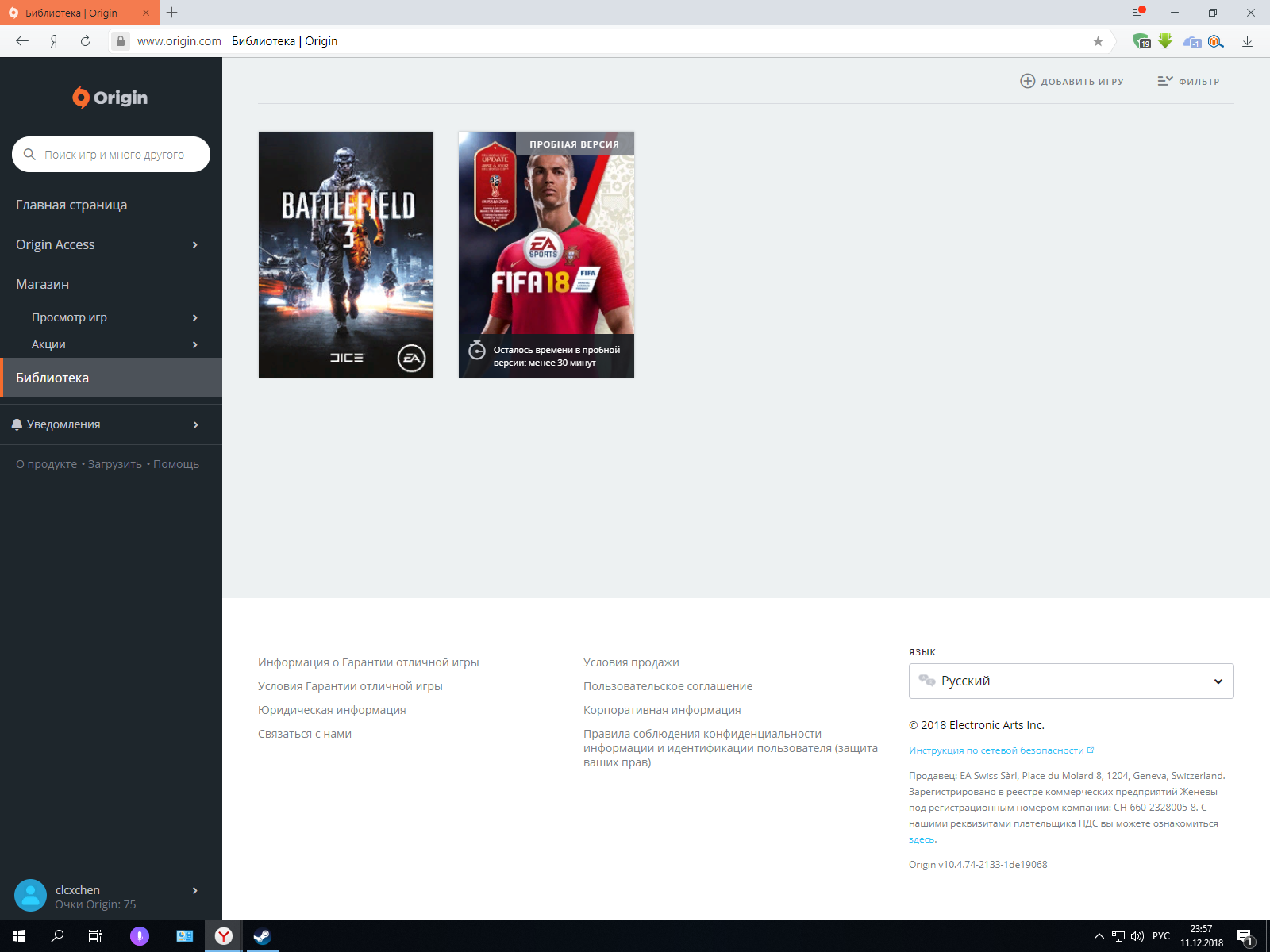
Task: Open the browser downloads arrow icon
Action: click(x=1247, y=41)
